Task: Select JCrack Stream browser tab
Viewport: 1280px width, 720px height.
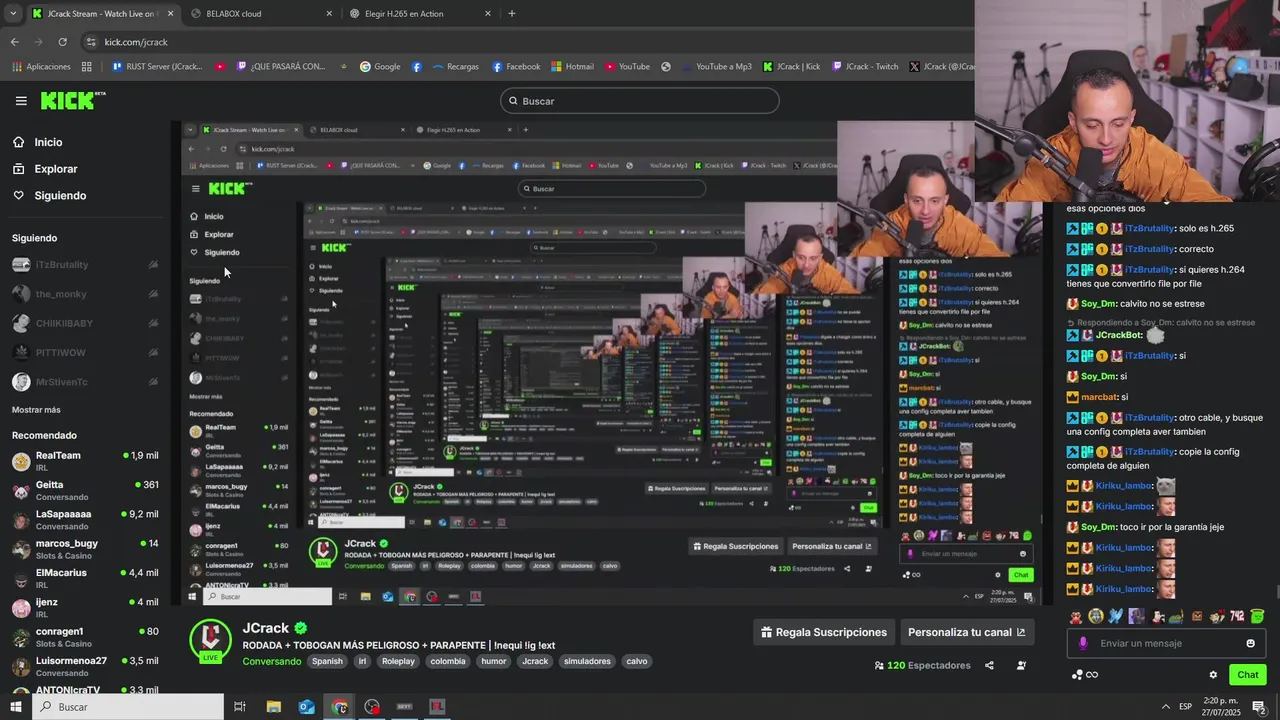Action: pos(103,14)
